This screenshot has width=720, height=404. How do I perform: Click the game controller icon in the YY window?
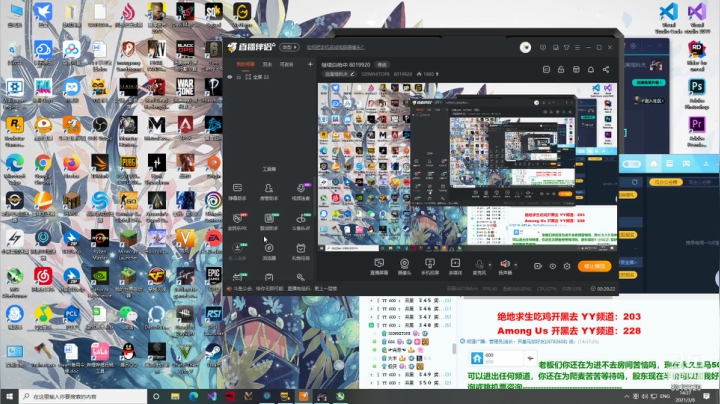tap(686, 164)
